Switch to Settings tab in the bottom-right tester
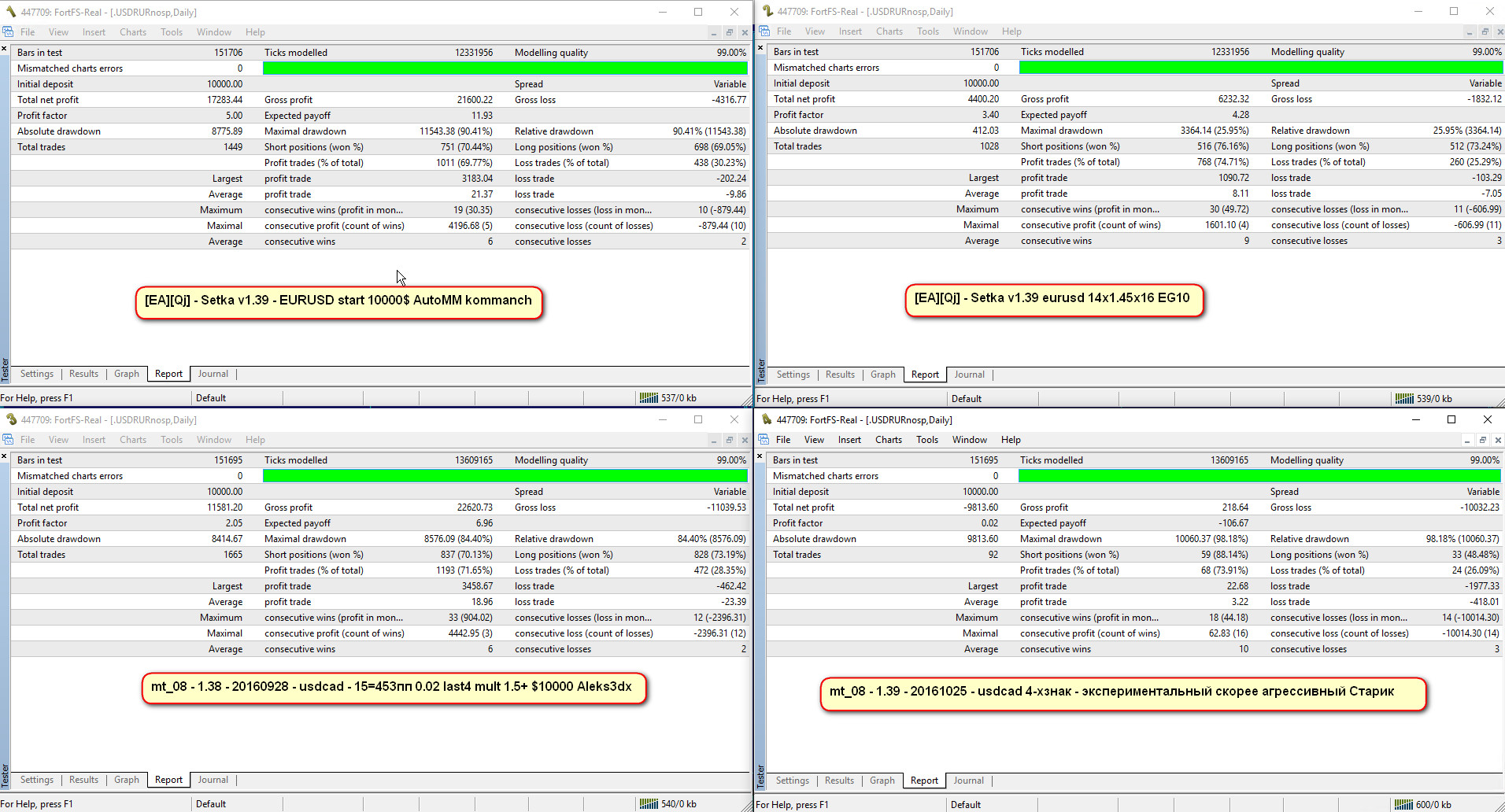This screenshot has width=1505, height=812. [x=793, y=781]
